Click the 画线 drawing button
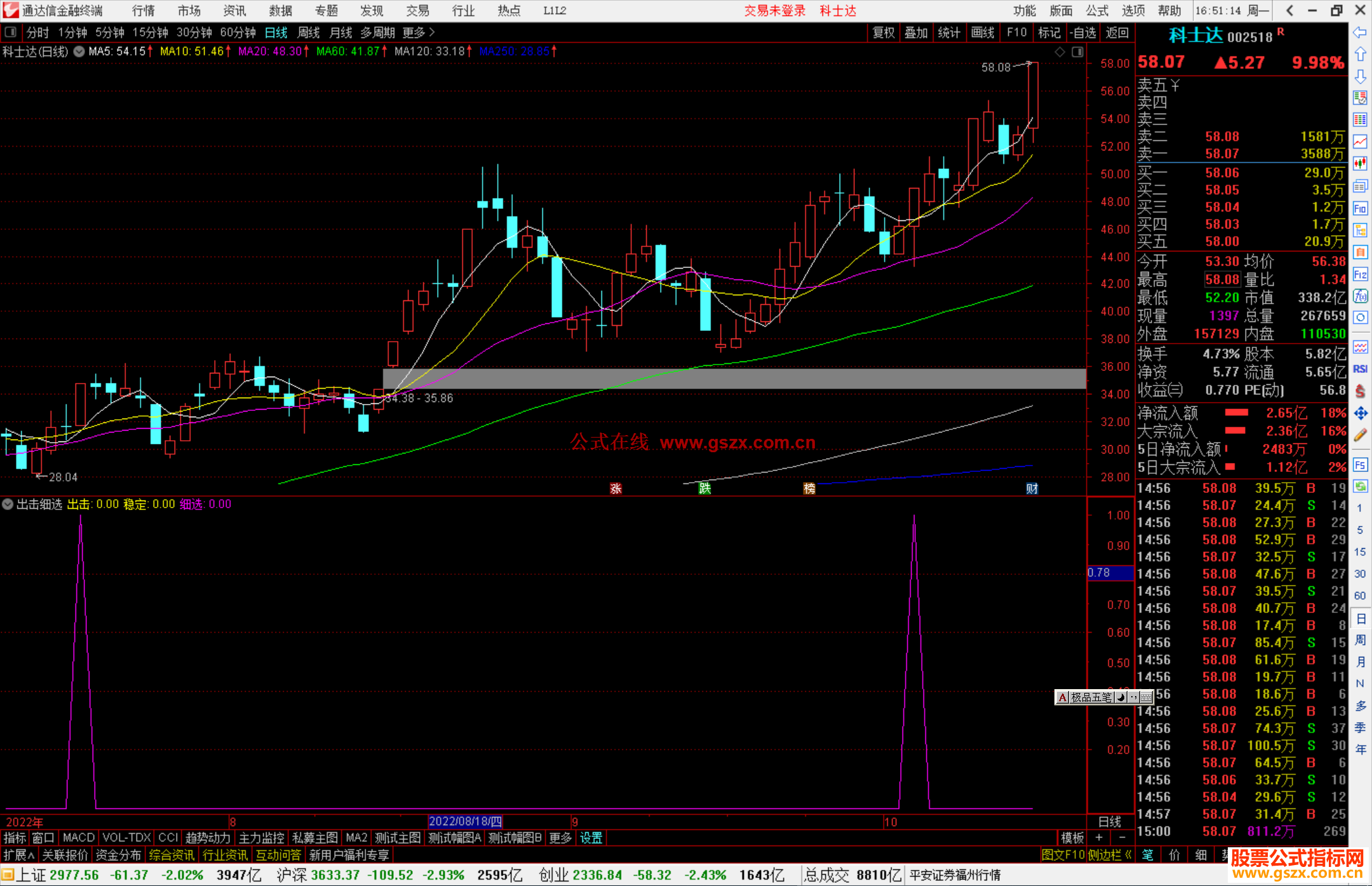This screenshot has width=1372, height=886. [x=983, y=32]
